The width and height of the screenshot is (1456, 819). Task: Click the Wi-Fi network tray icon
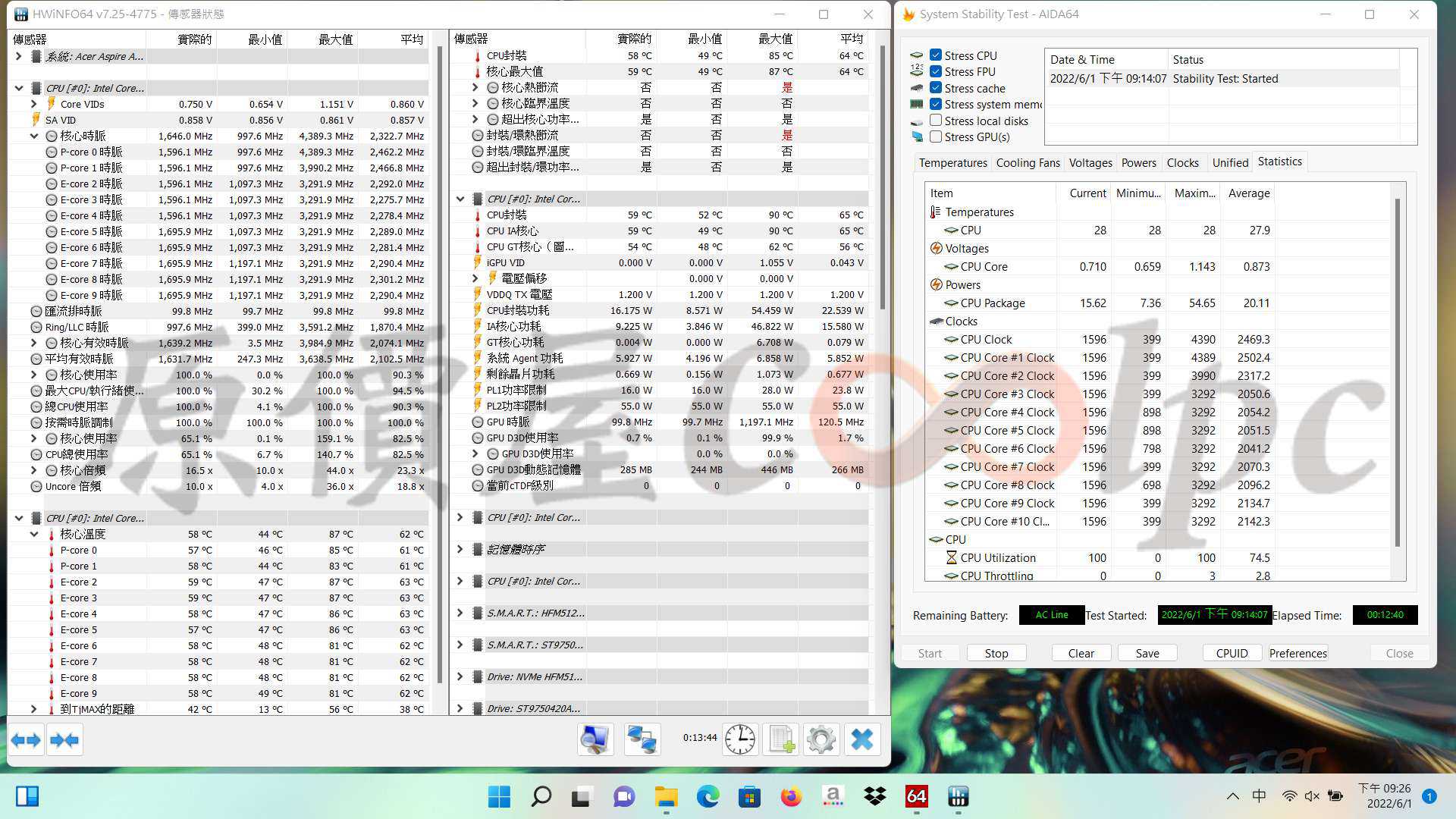pos(1289,796)
